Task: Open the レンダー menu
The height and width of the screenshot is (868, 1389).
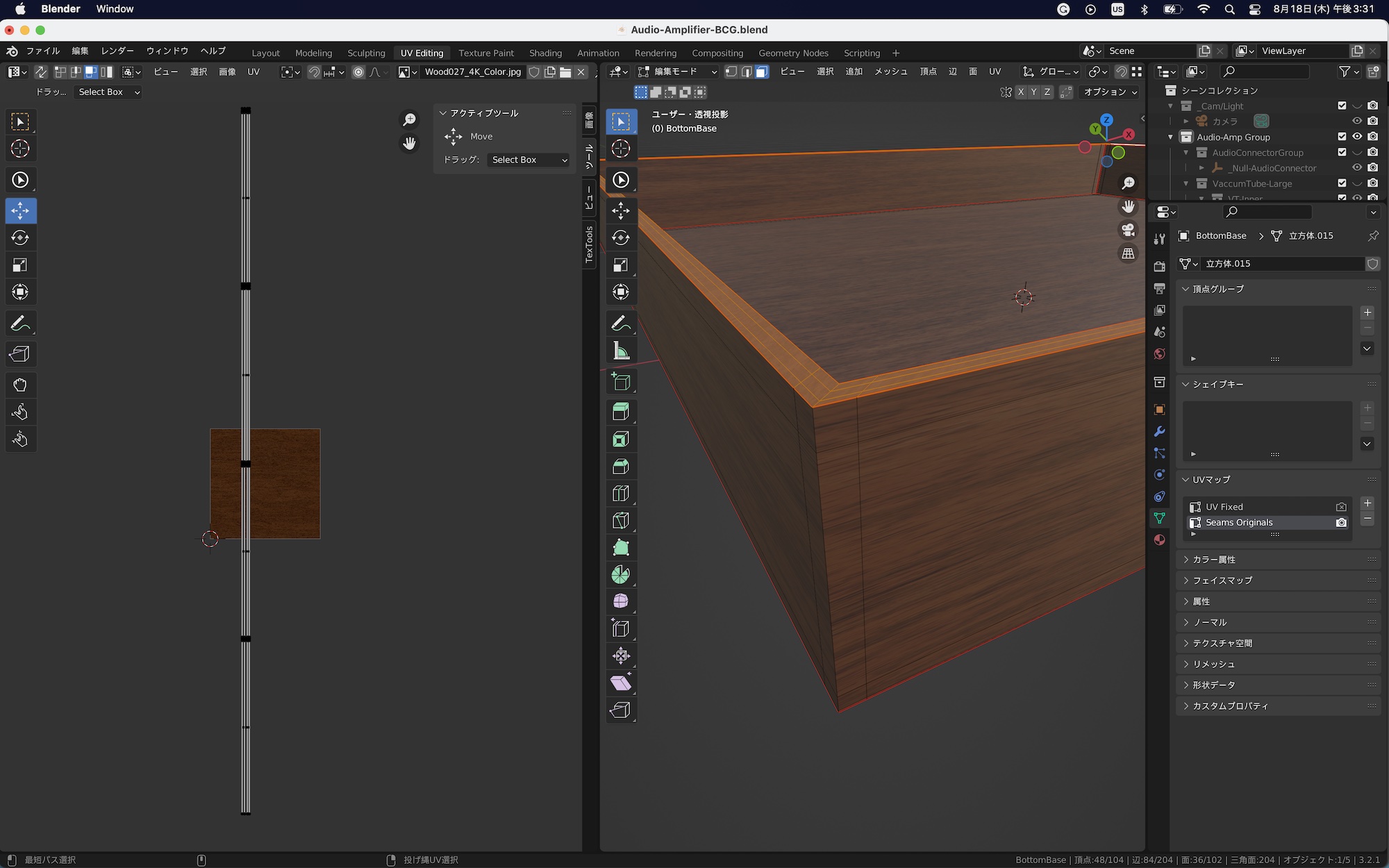Action: click(x=117, y=51)
